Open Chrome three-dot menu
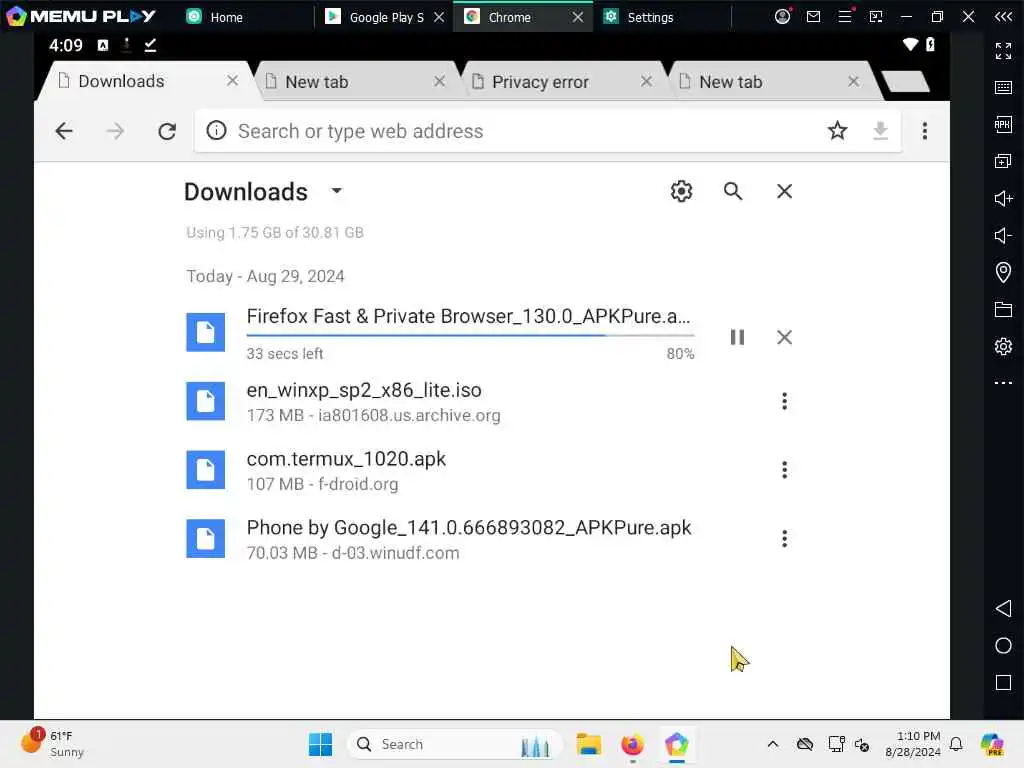1024x768 pixels. (x=925, y=131)
